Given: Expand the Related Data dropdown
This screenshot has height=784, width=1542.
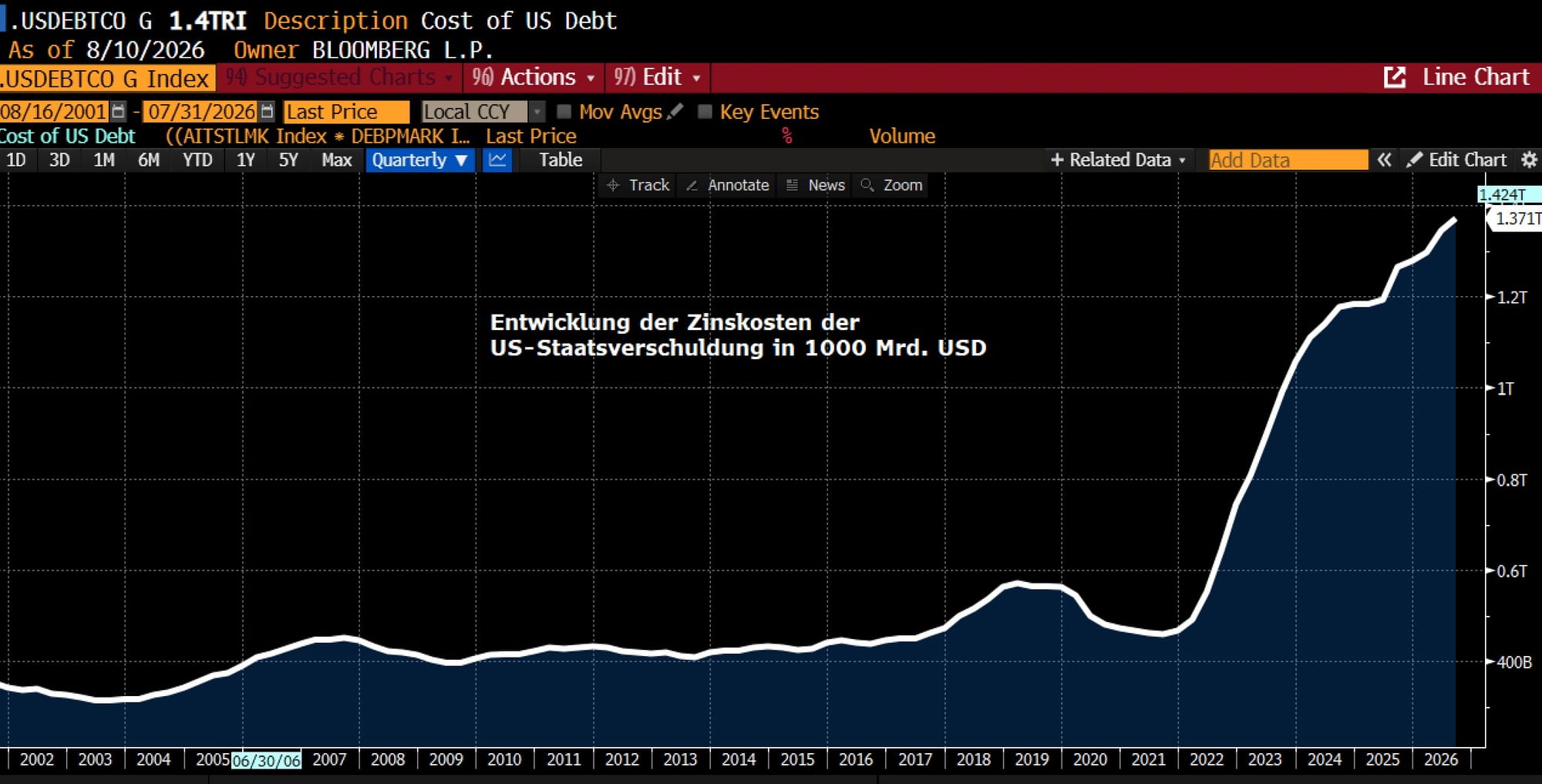Looking at the screenshot, I should coord(1118,160).
